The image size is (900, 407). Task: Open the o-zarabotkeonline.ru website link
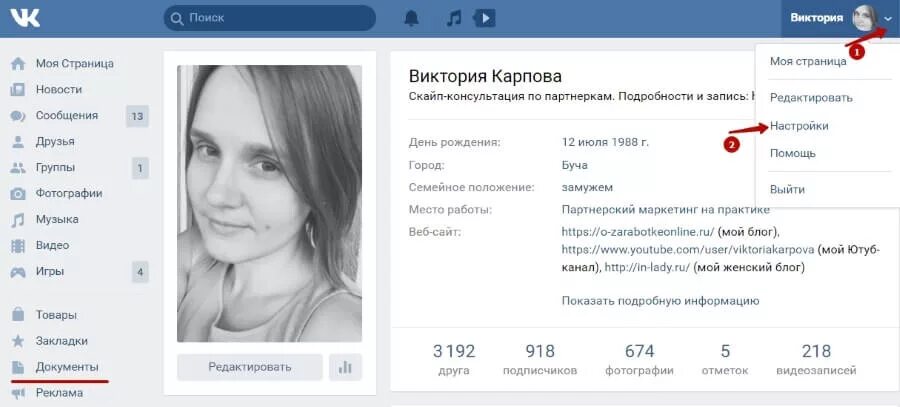(x=638, y=232)
